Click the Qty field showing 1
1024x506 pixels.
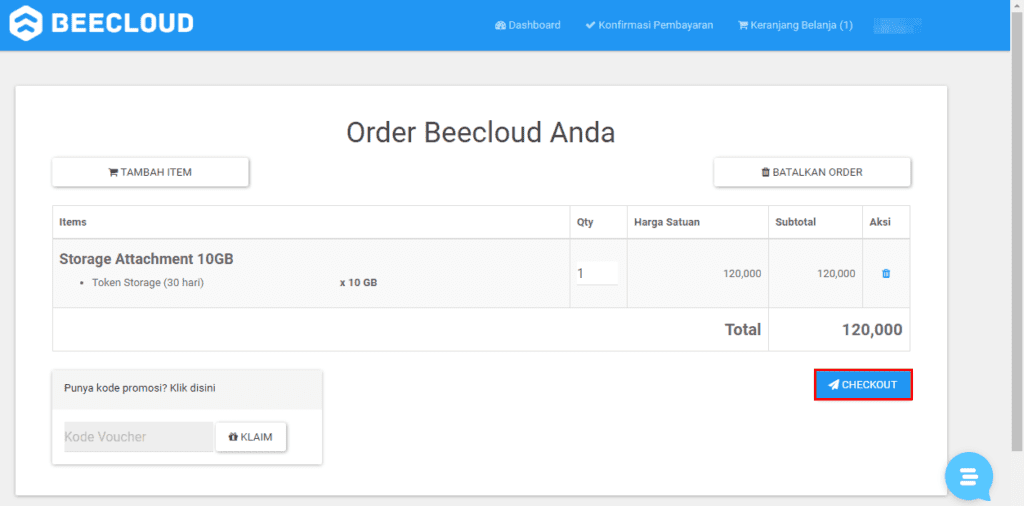[x=597, y=273]
